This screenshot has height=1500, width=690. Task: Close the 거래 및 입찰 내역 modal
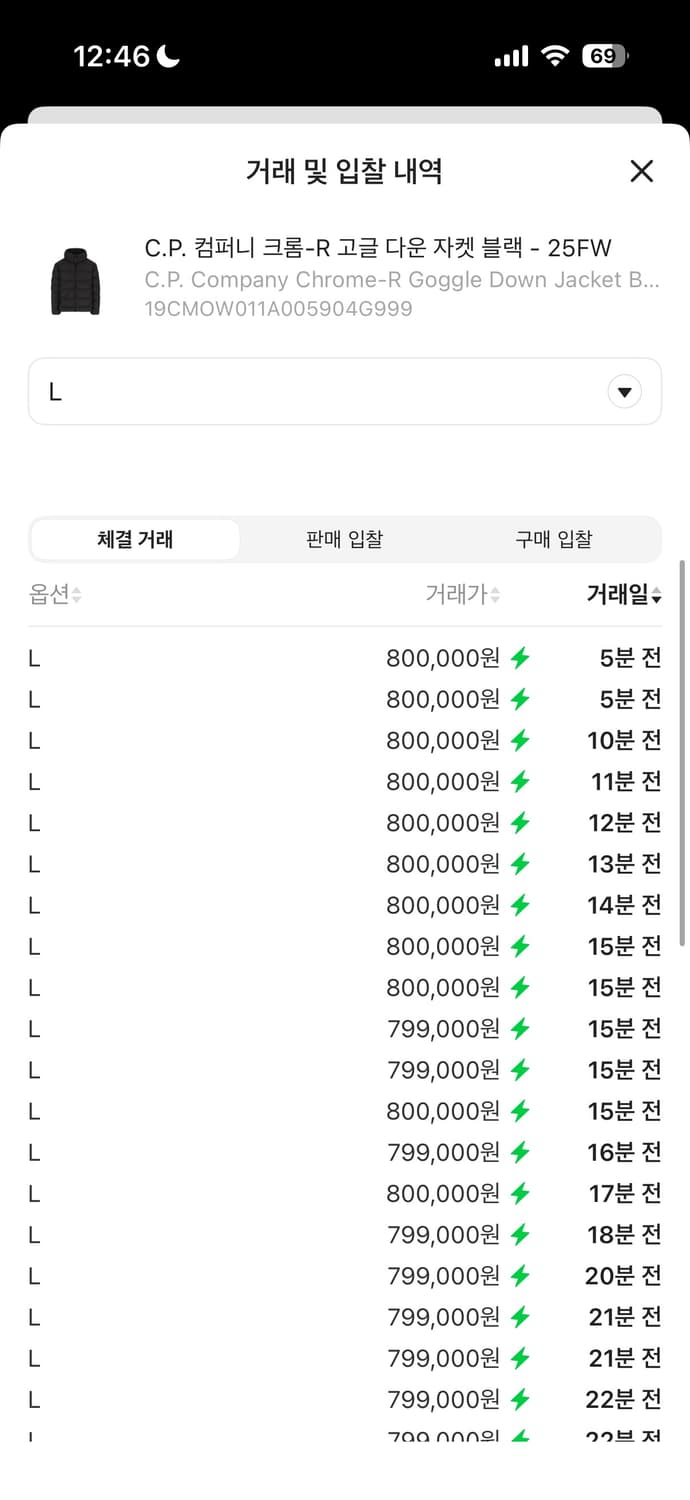pos(641,171)
